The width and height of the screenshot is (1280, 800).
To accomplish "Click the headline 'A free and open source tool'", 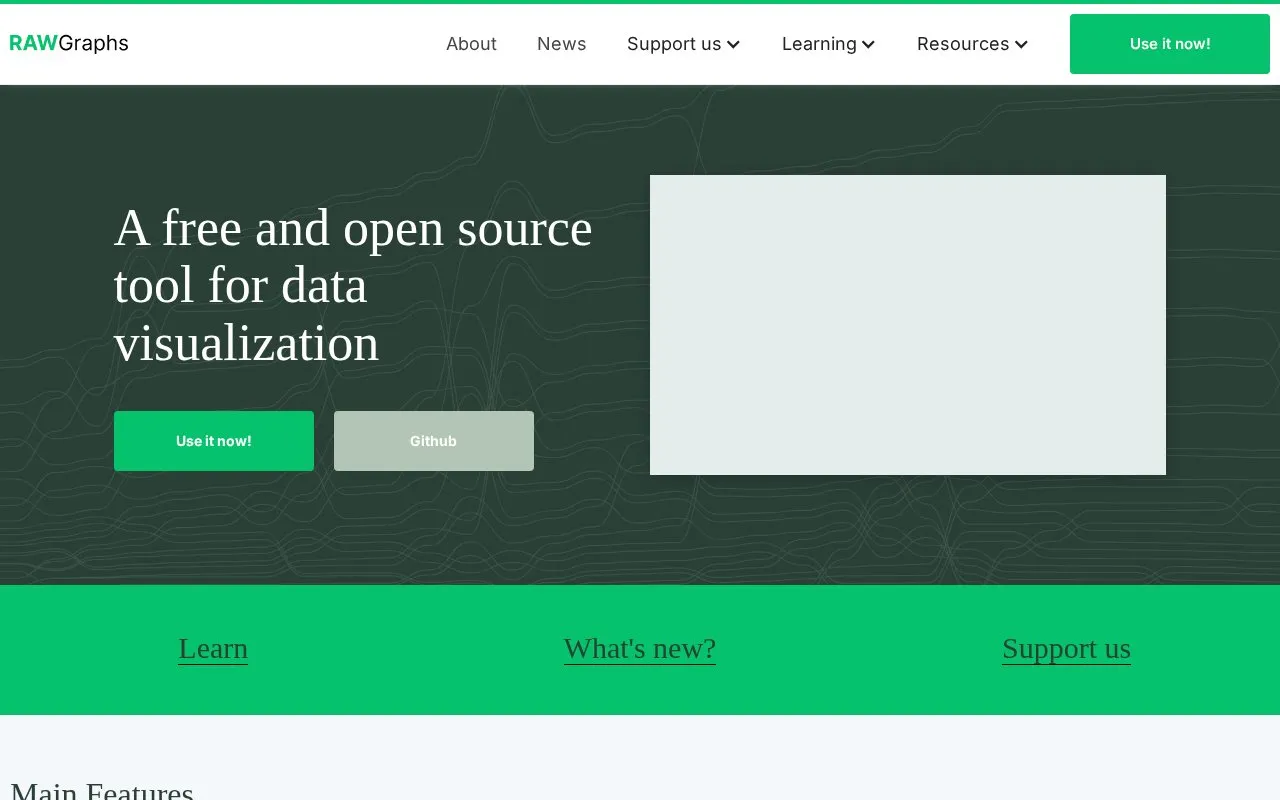I will (353, 286).
